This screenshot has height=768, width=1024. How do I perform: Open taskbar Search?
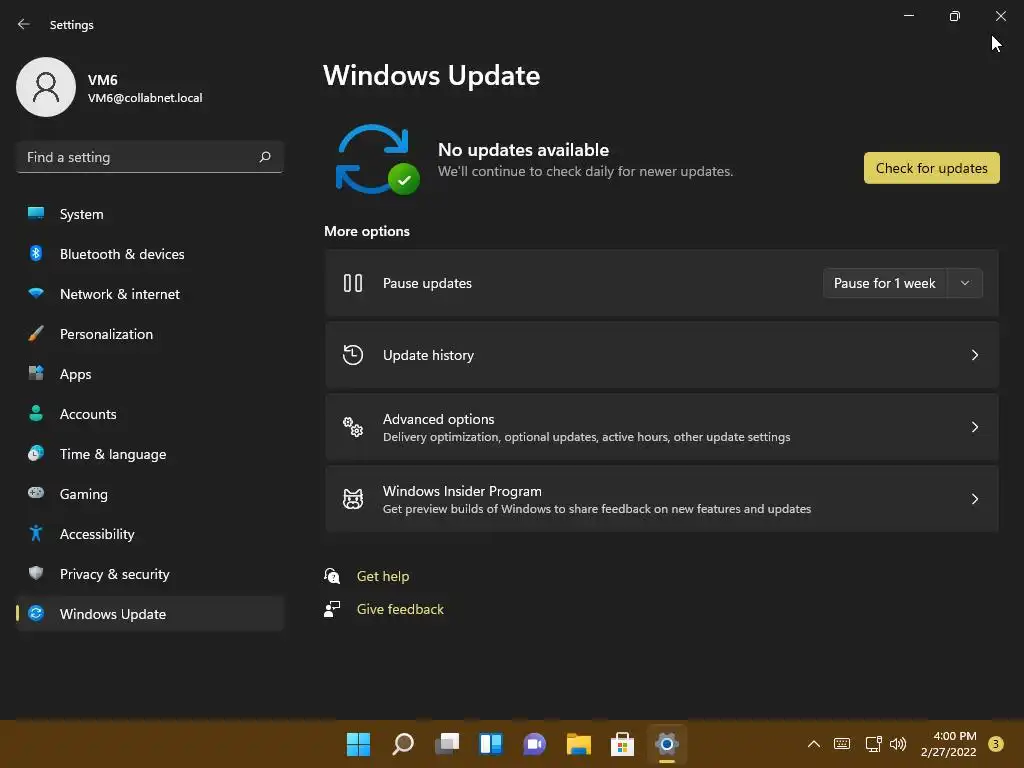[x=402, y=744]
